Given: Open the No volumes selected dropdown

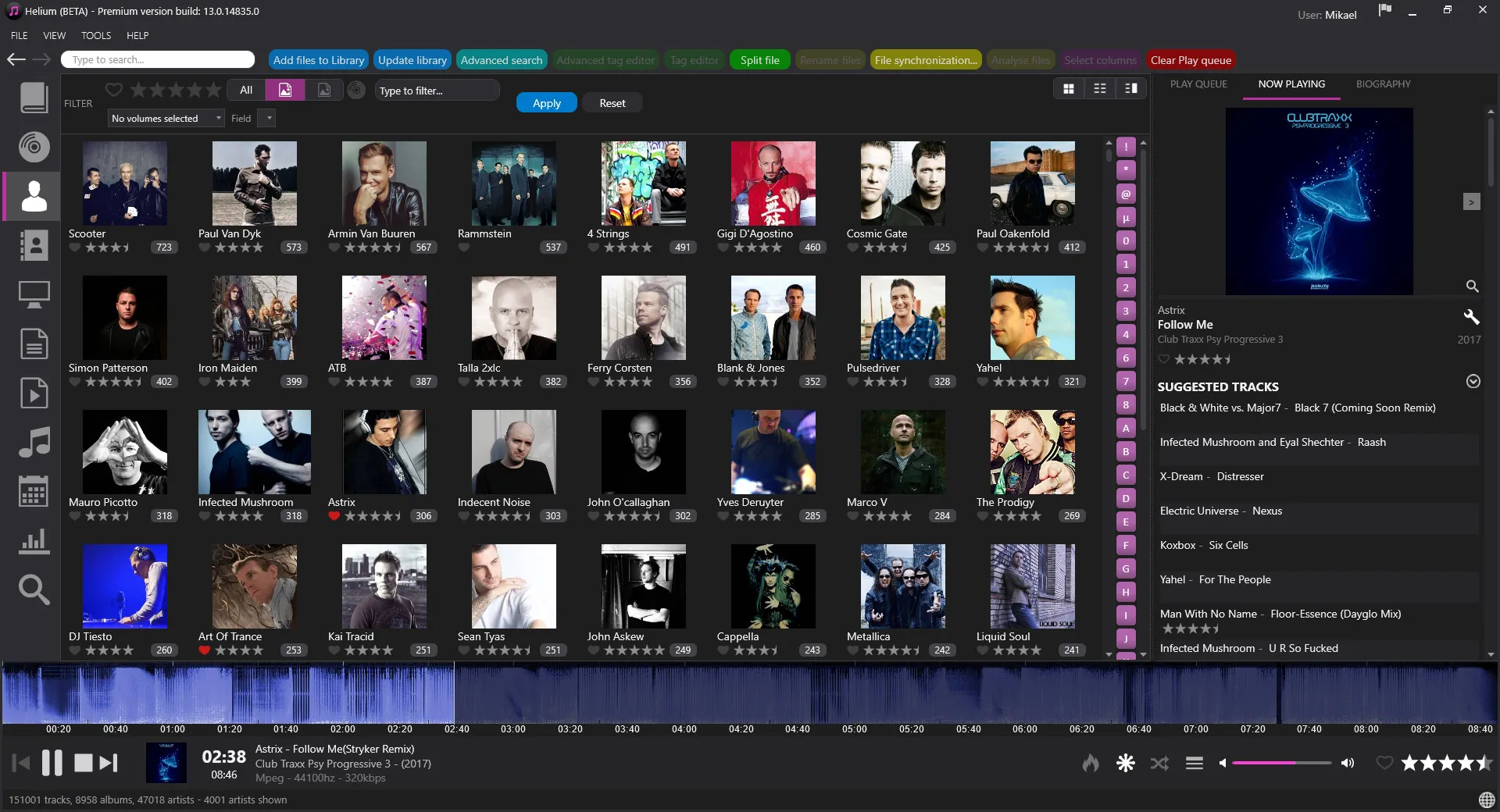Looking at the screenshot, I should (166, 118).
